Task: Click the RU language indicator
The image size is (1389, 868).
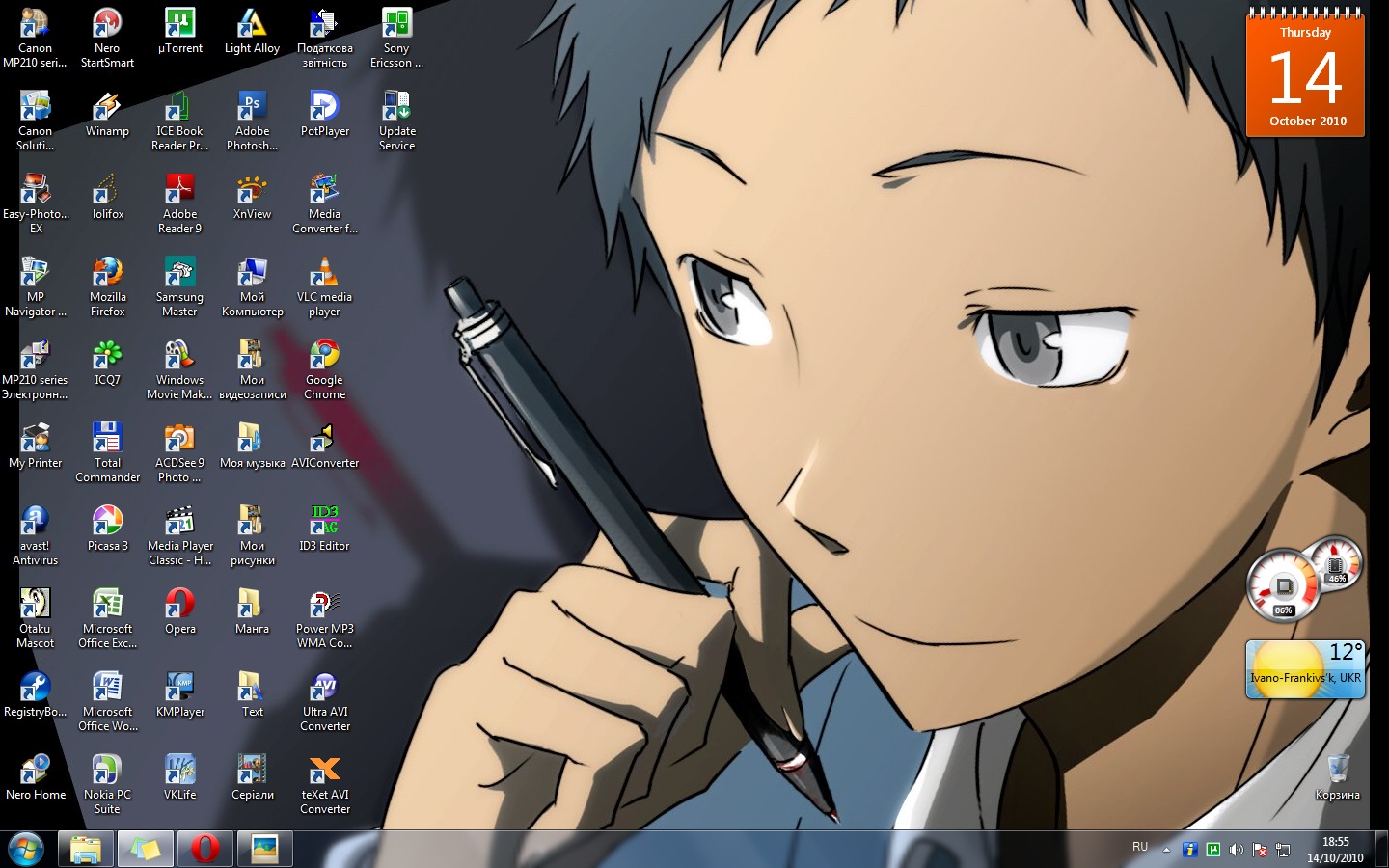Action: point(1140,847)
